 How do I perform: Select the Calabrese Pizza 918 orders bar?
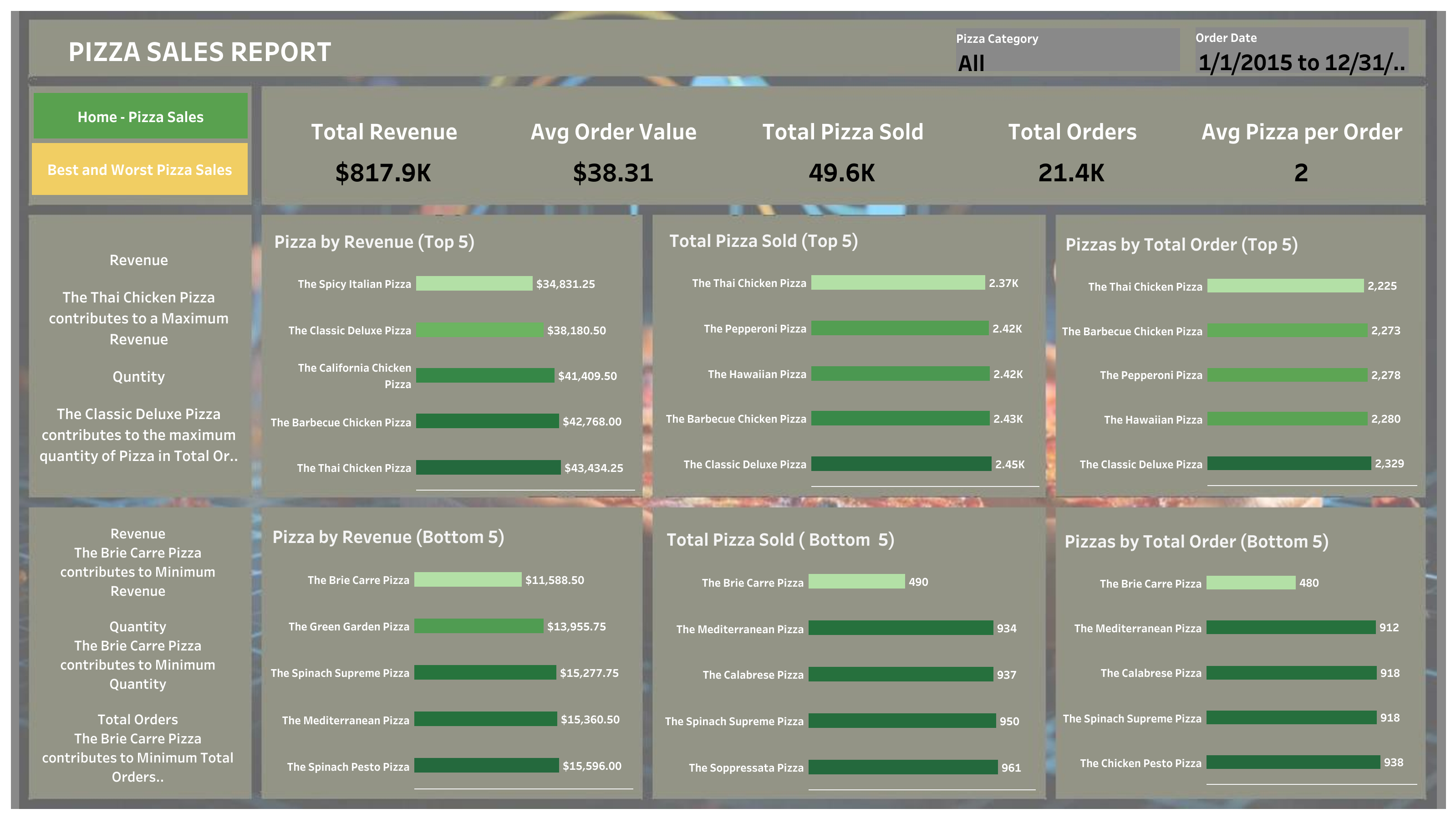click(x=1292, y=672)
